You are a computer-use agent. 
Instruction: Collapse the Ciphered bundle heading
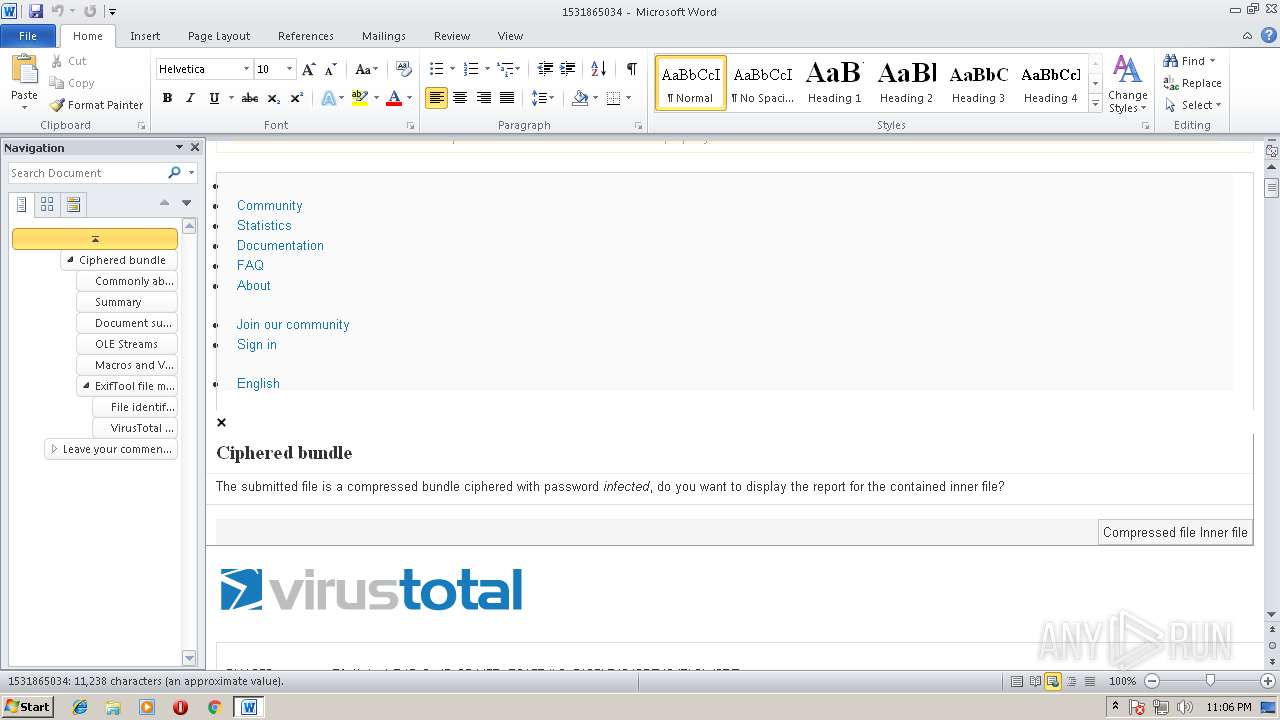point(69,260)
